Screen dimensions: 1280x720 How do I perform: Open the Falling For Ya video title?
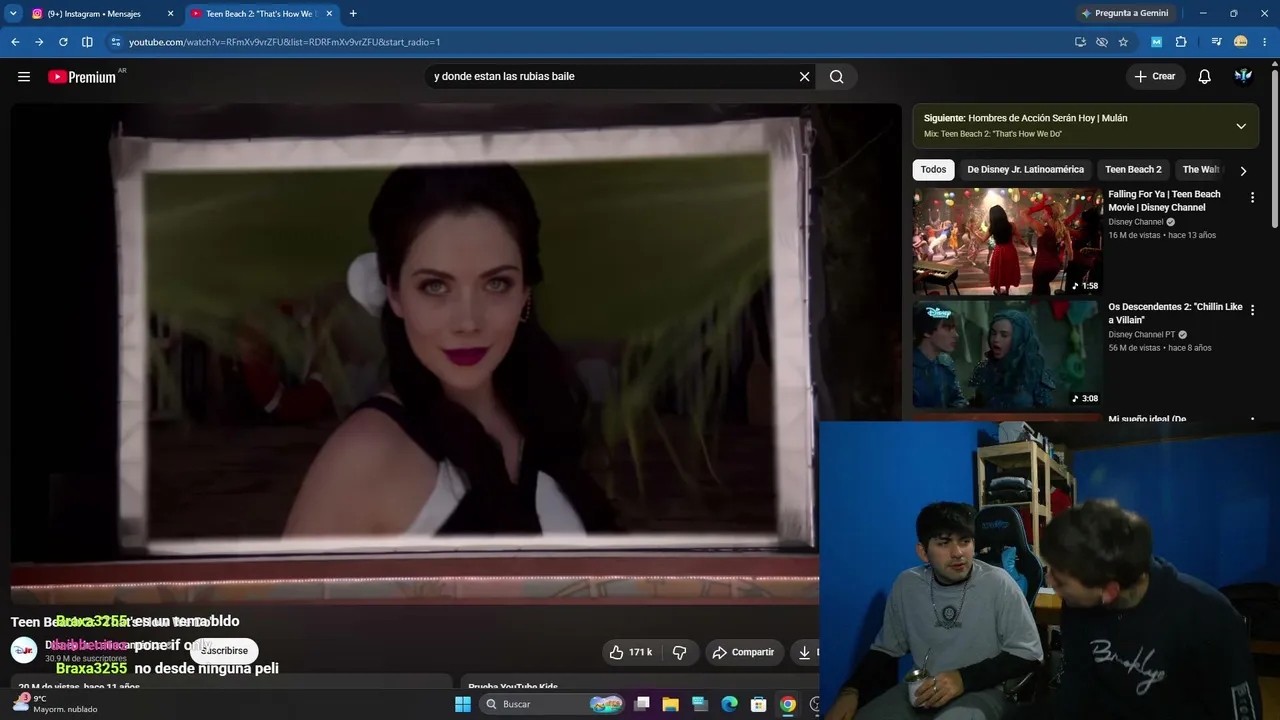(1164, 201)
